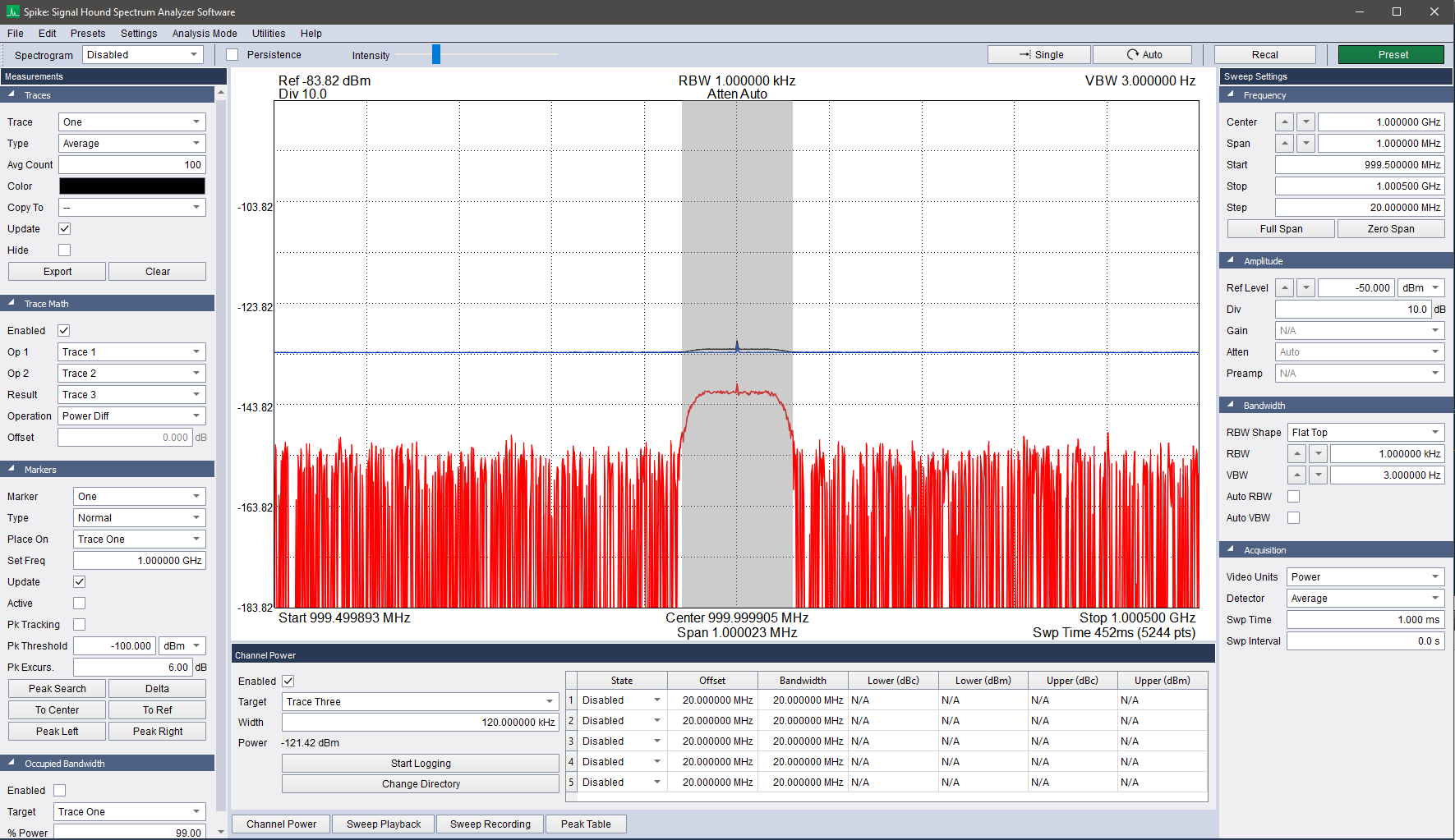
Task: Collapse the Traces section triangle
Action: click(x=12, y=95)
